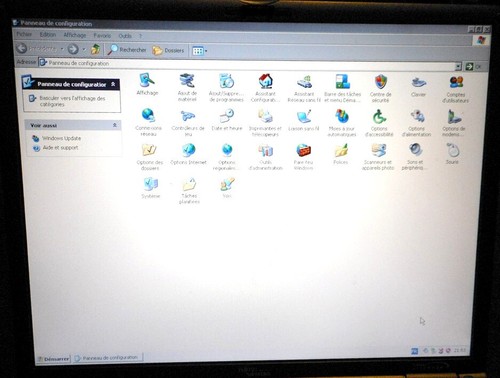The width and height of the screenshot is (500, 378).
Task: Click Basculer vers l'affichage des catégories
Action: (x=72, y=101)
